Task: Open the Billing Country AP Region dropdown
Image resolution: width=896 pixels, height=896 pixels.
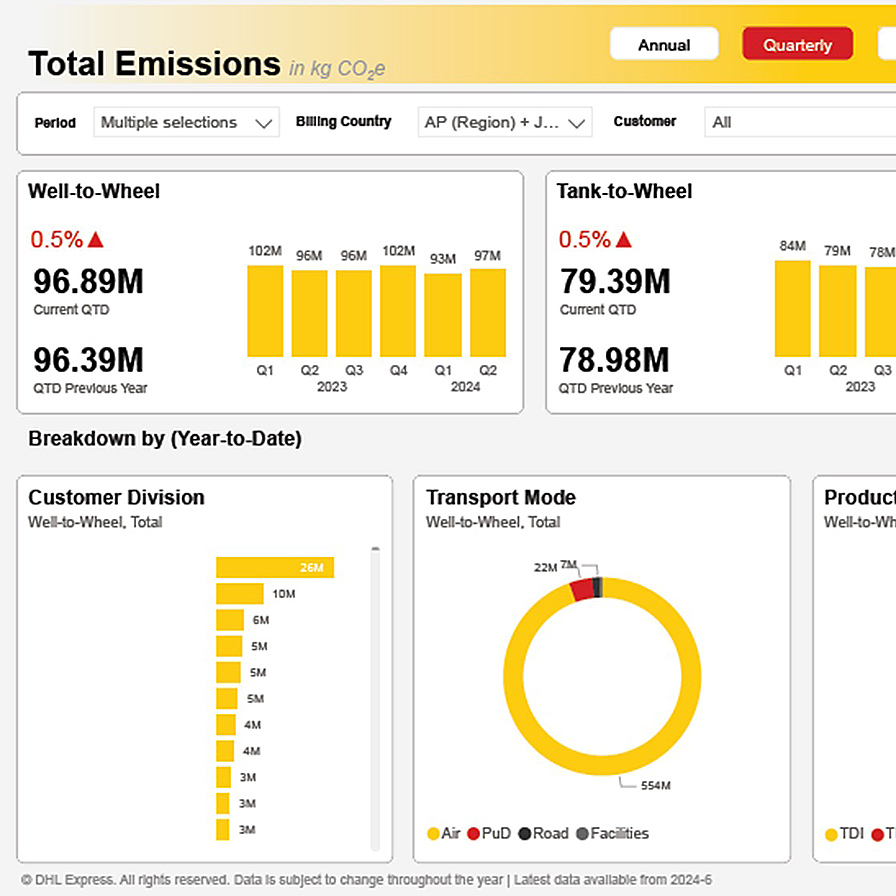Action: 505,121
